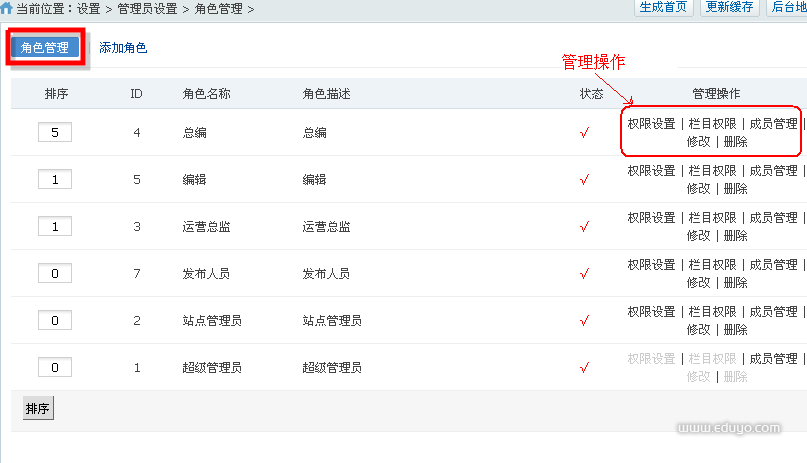Image resolution: width=807 pixels, height=463 pixels.
Task: Open the 添加角色 tab
Action: coord(123,48)
